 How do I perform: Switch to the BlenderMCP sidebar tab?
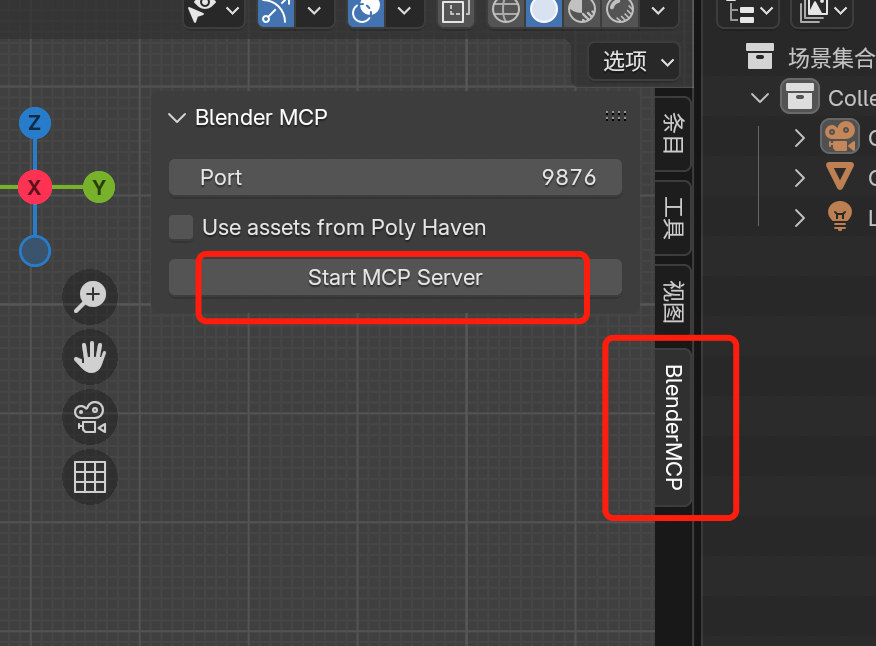click(673, 428)
